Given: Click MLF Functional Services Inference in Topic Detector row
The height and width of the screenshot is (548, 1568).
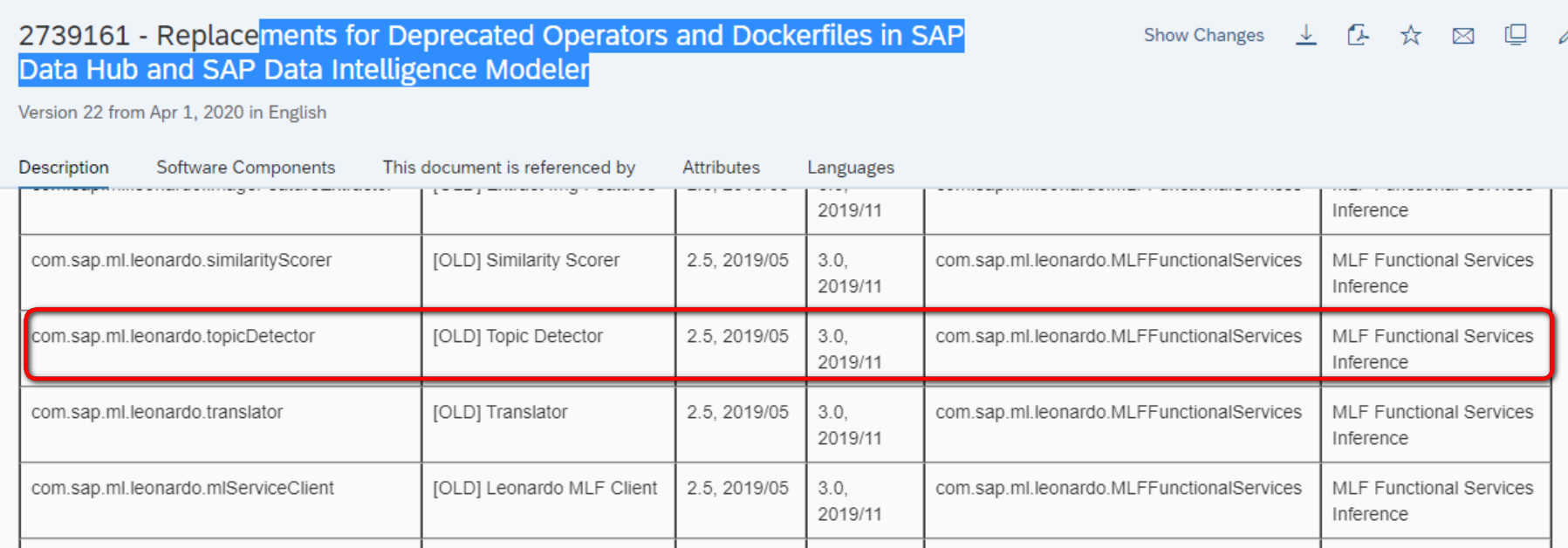Looking at the screenshot, I should click(x=1435, y=348).
